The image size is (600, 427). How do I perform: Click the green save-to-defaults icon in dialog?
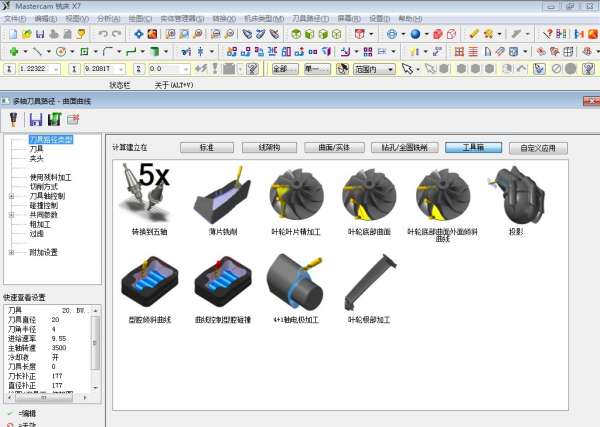(x=54, y=119)
